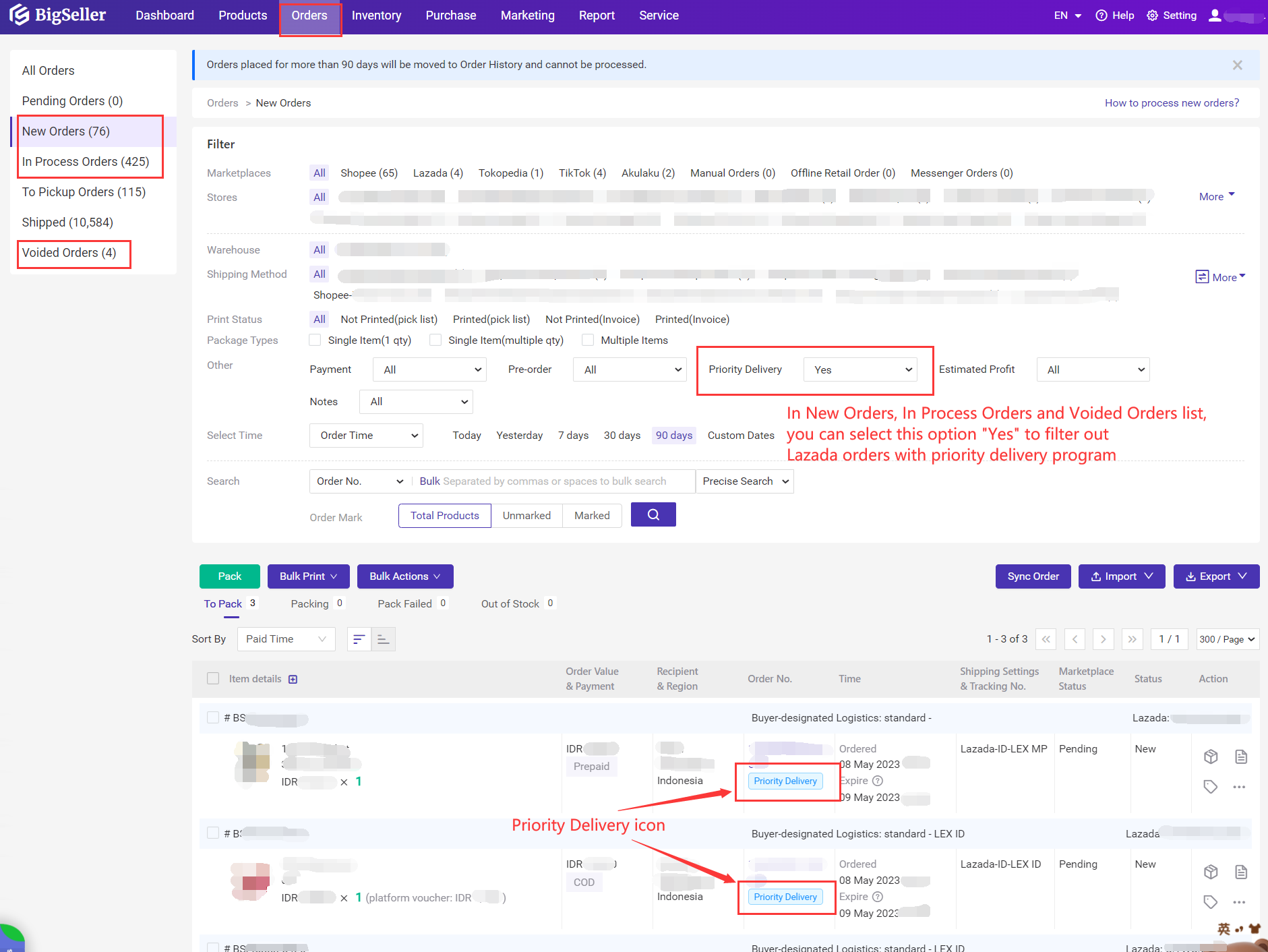This screenshot has width=1268, height=952.
Task: Open the three-dot more actions icon
Action: [1240, 787]
